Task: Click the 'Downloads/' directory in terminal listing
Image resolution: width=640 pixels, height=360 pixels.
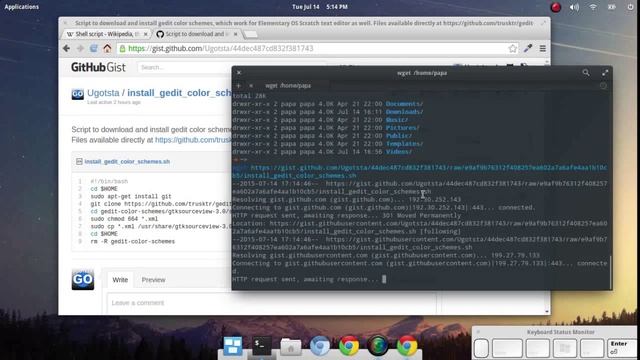Action: [x=404, y=112]
